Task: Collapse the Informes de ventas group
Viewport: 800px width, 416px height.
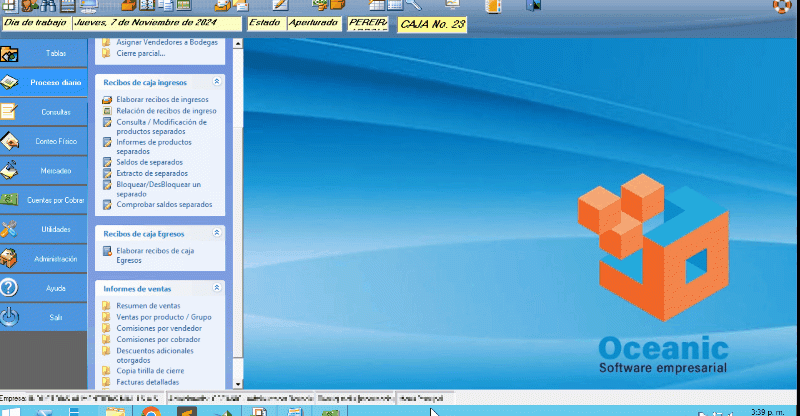Action: tap(216, 288)
